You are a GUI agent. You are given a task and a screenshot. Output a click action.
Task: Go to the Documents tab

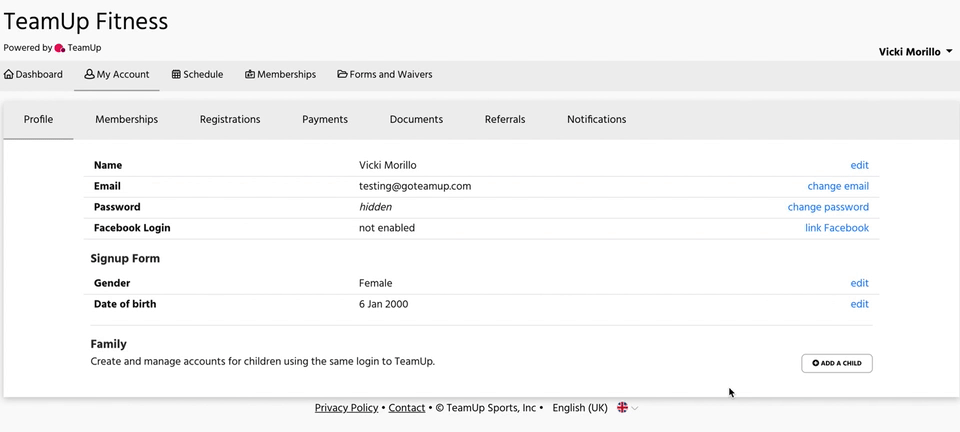416,119
